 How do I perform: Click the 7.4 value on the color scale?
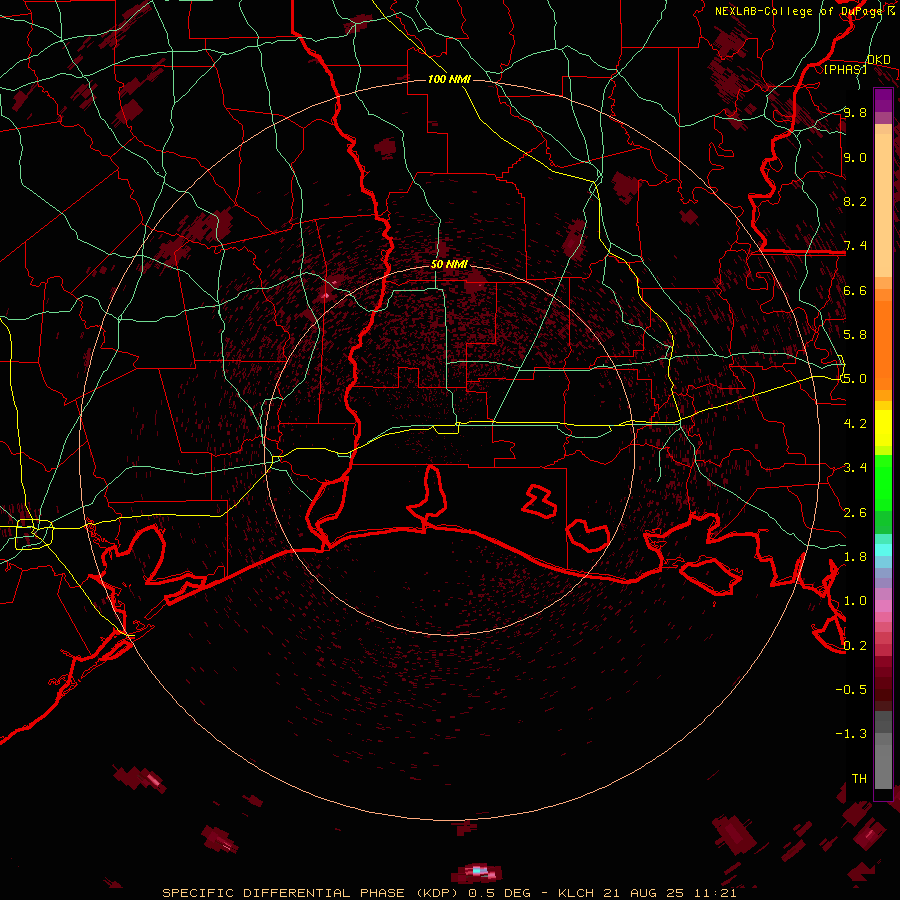855,246
